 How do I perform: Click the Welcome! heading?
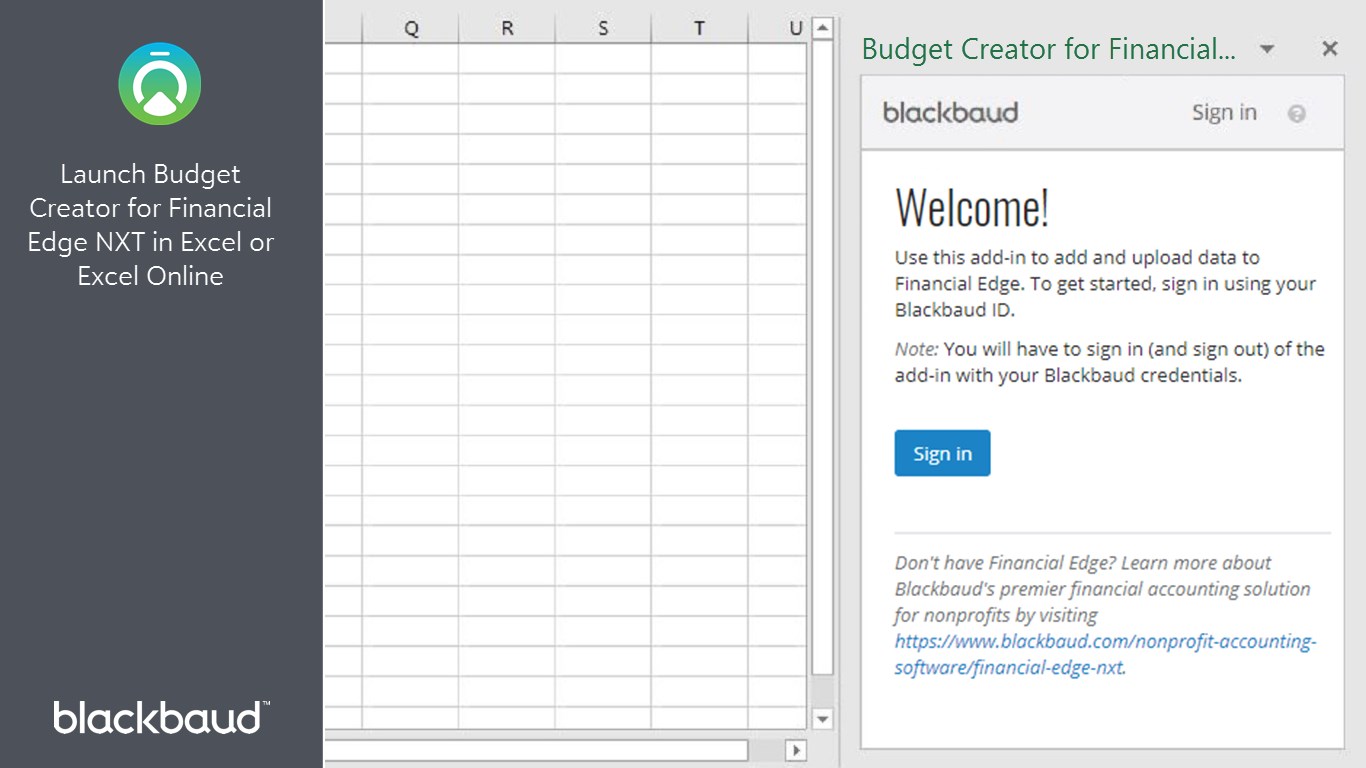pos(972,208)
